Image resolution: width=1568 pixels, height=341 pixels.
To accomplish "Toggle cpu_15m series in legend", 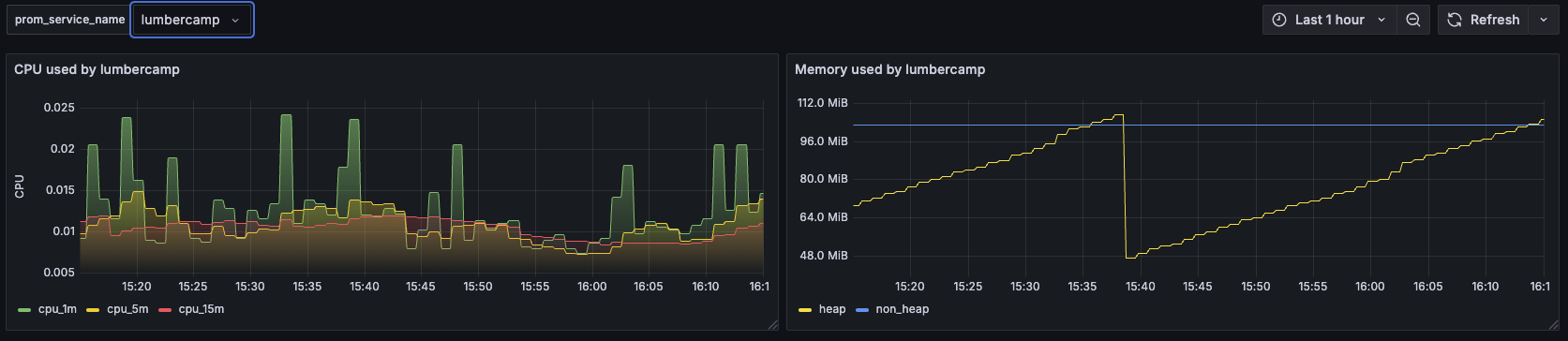I will tap(191, 309).
